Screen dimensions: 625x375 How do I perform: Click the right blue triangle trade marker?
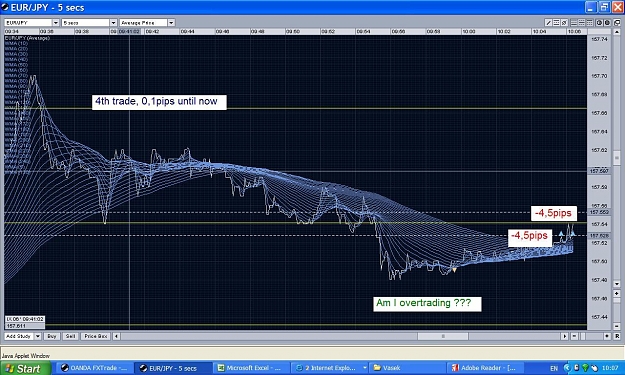572,234
